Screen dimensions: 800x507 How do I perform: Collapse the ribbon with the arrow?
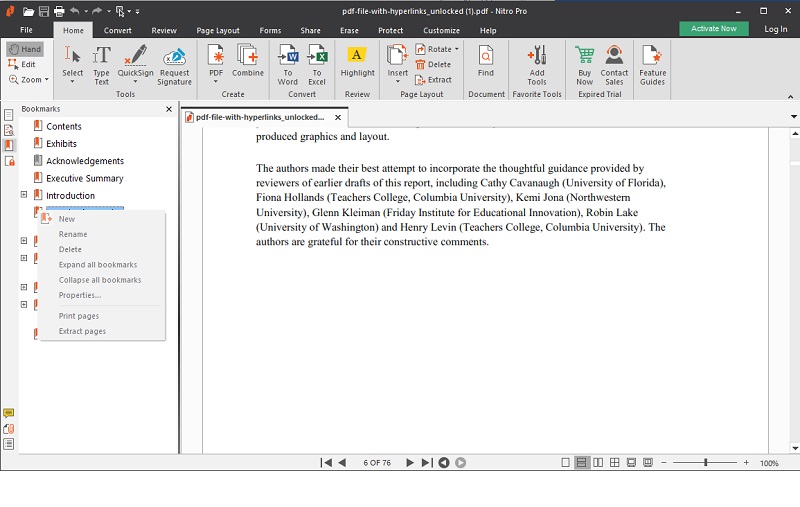(x=790, y=96)
